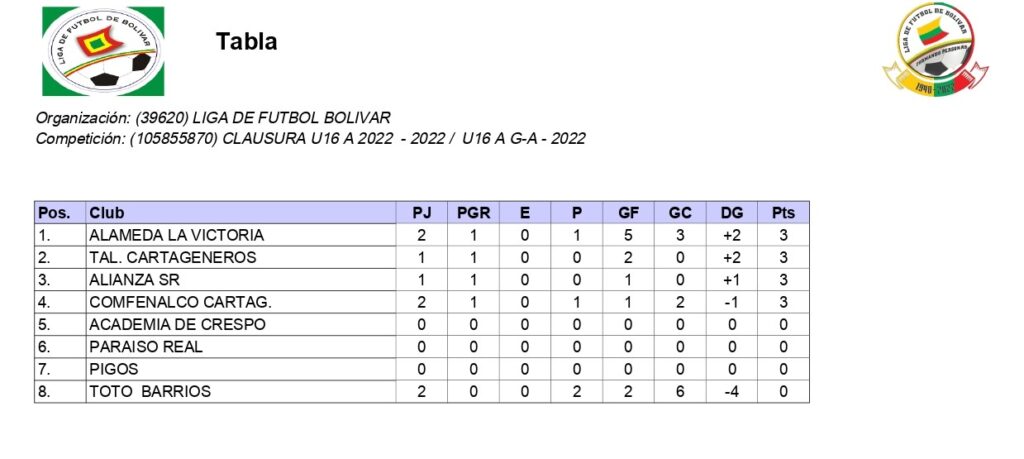
Task: Click the Pts column header
Action: click(x=783, y=213)
